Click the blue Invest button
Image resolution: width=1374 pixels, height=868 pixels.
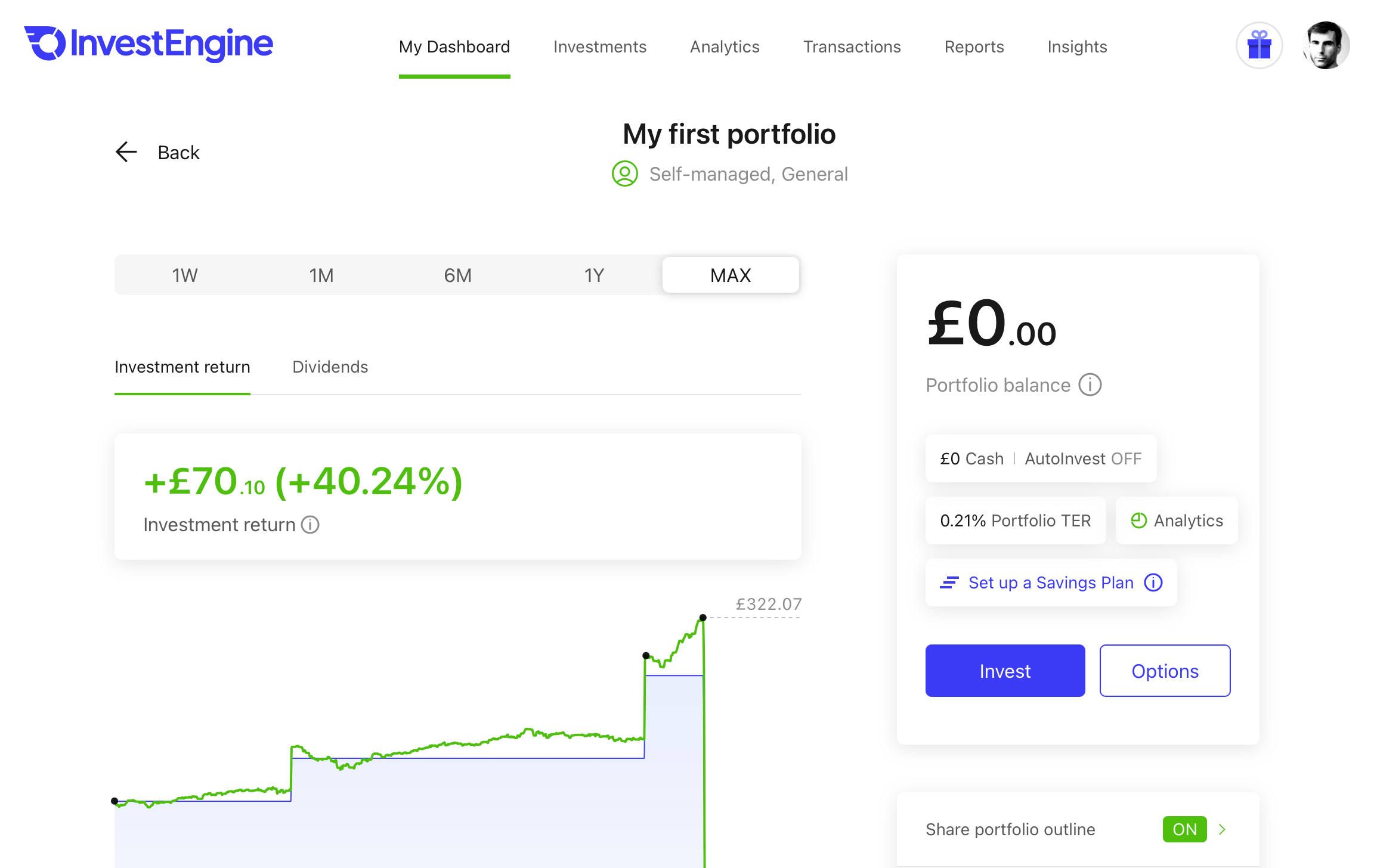[1005, 671]
